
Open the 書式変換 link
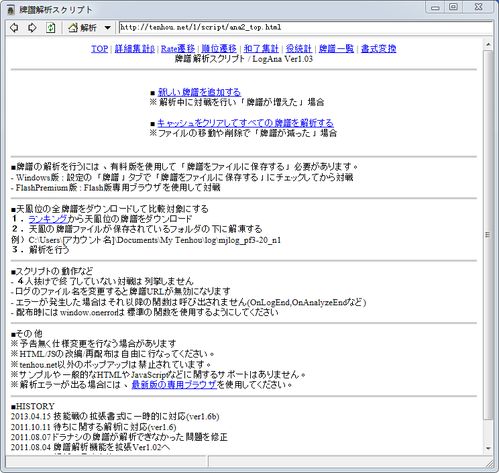(378, 49)
